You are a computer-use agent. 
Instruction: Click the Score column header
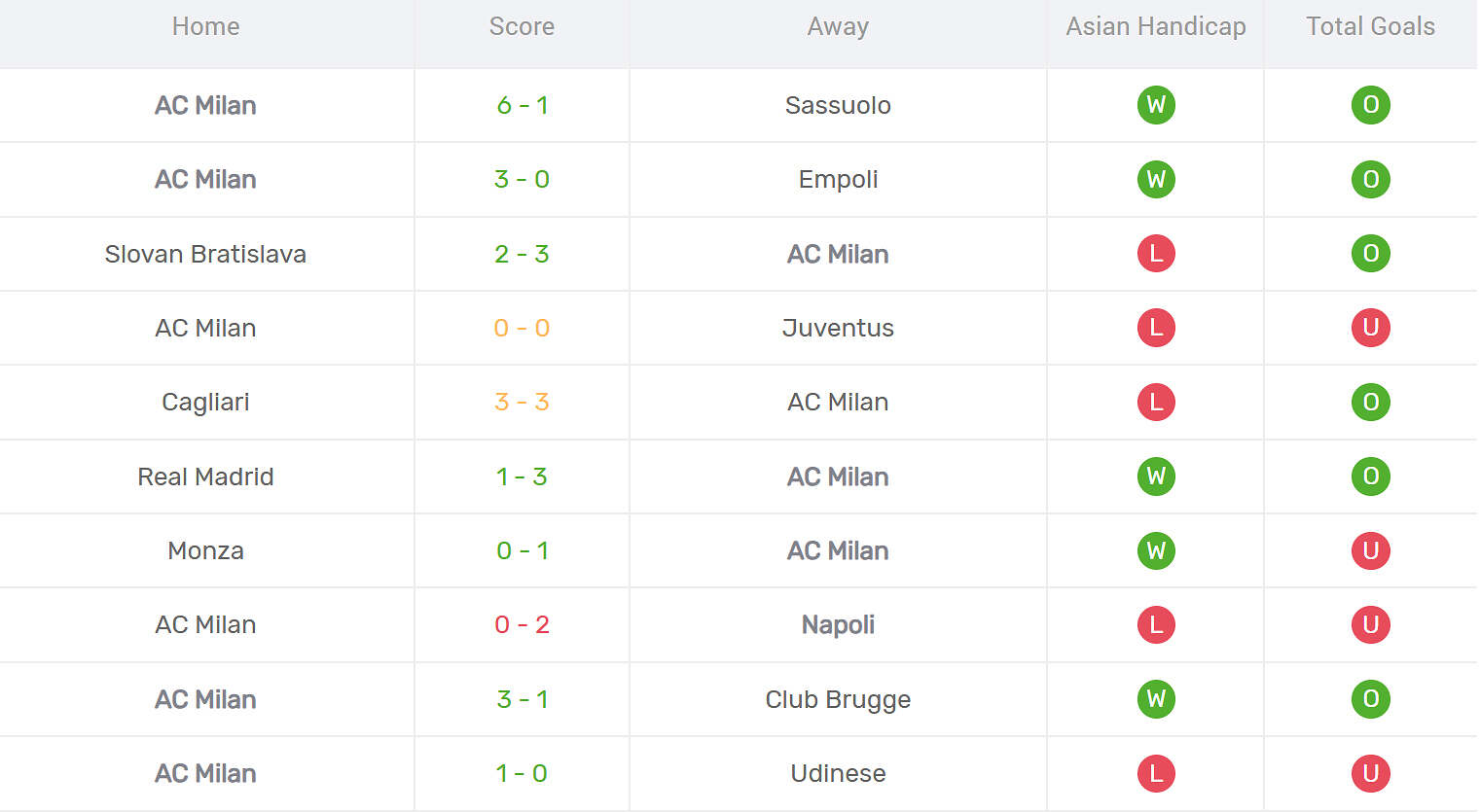pos(523,27)
